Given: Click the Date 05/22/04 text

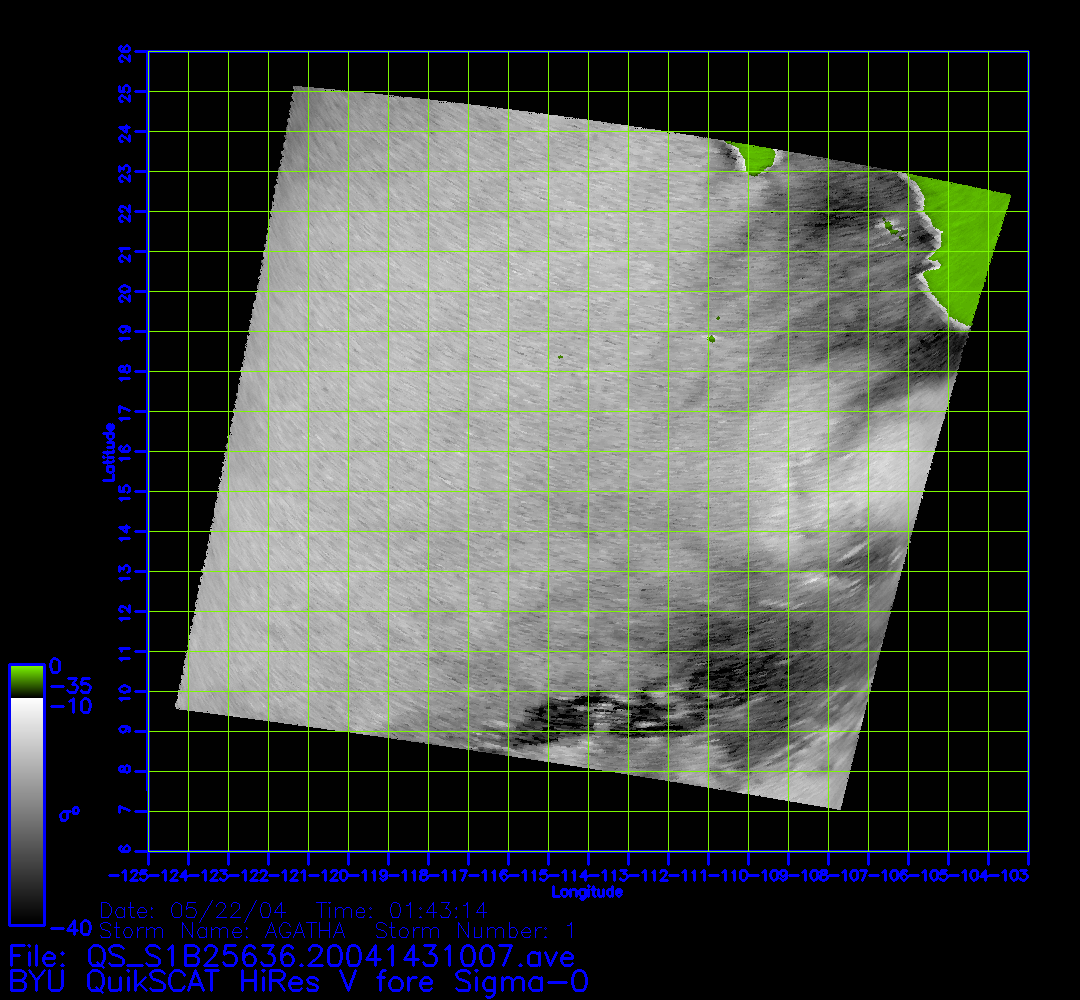Looking at the screenshot, I should pyautogui.click(x=194, y=910).
